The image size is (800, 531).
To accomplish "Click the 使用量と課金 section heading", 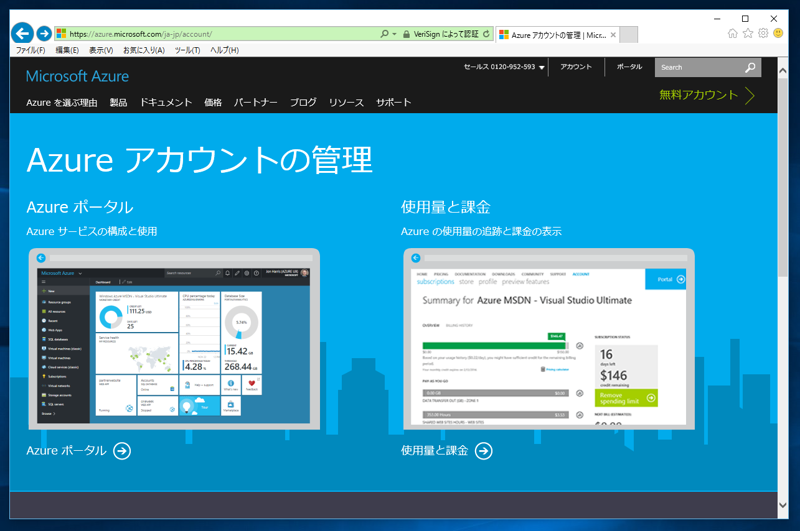I will 445,207.
